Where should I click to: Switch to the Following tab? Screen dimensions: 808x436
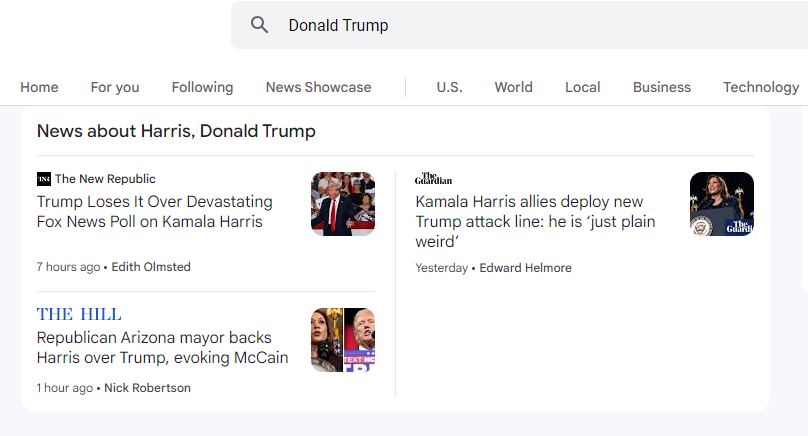[203, 87]
